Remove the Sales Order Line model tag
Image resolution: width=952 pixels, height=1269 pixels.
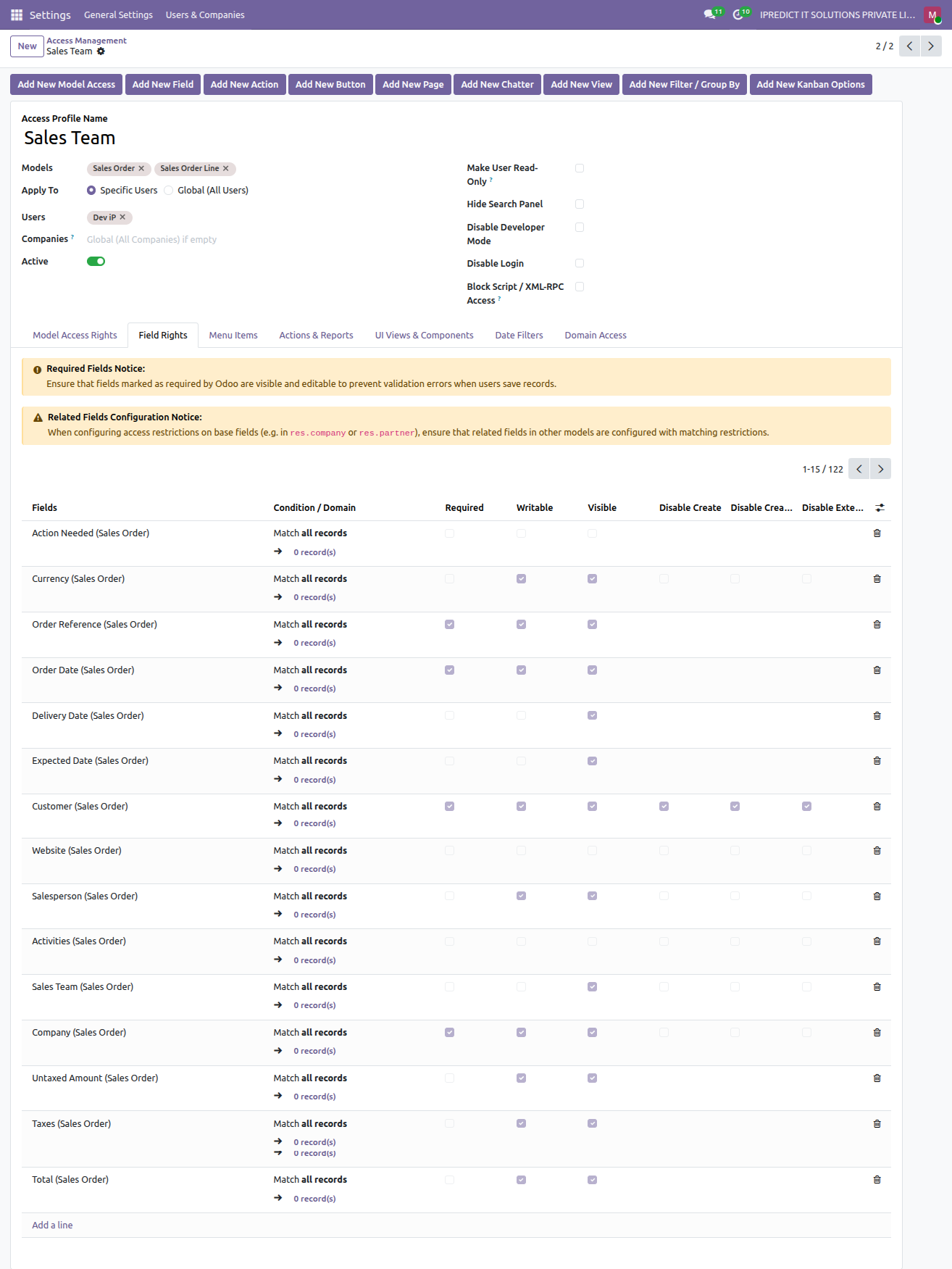pyautogui.click(x=225, y=168)
